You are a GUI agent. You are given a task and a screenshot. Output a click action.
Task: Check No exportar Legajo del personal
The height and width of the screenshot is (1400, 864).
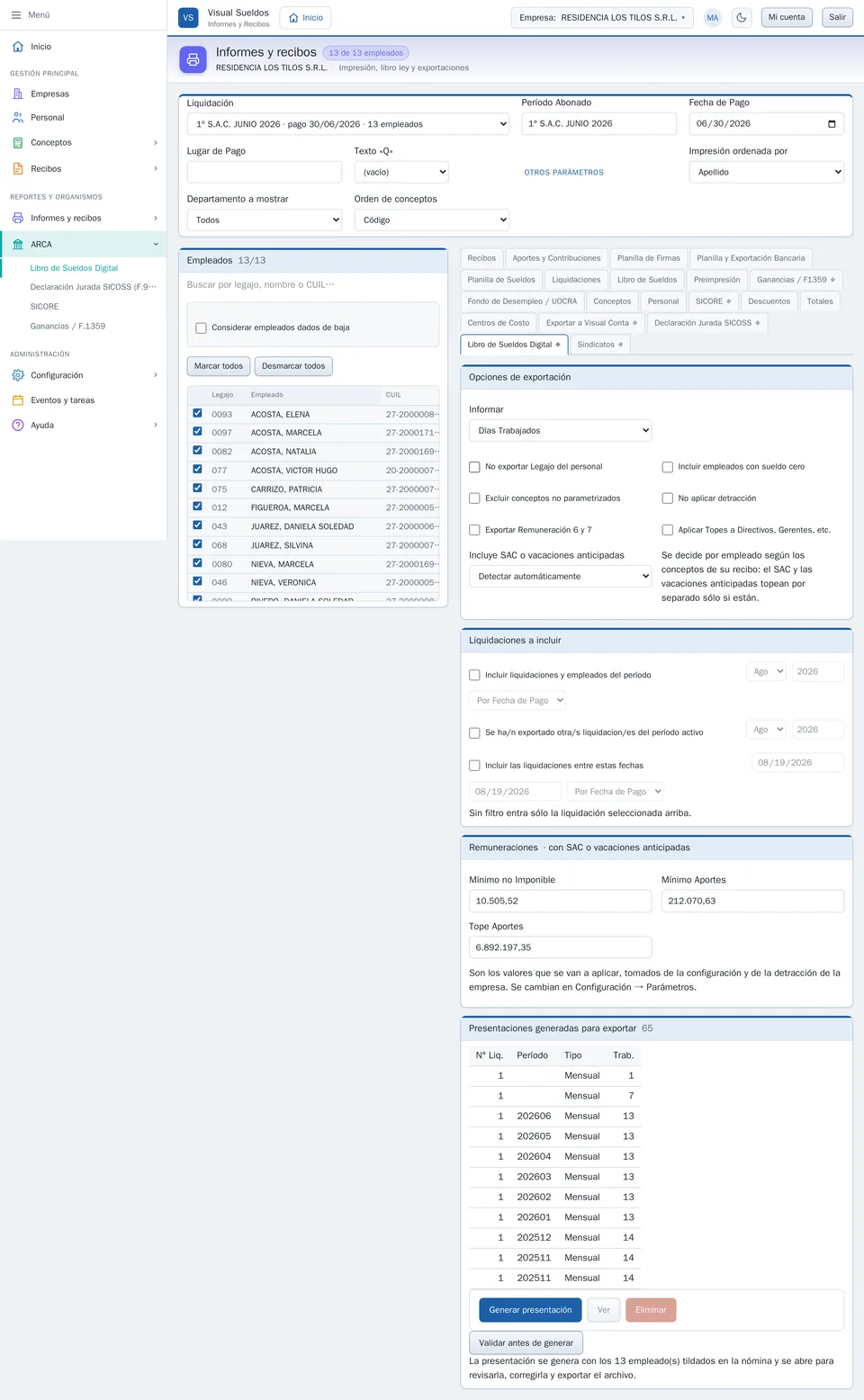(x=474, y=467)
